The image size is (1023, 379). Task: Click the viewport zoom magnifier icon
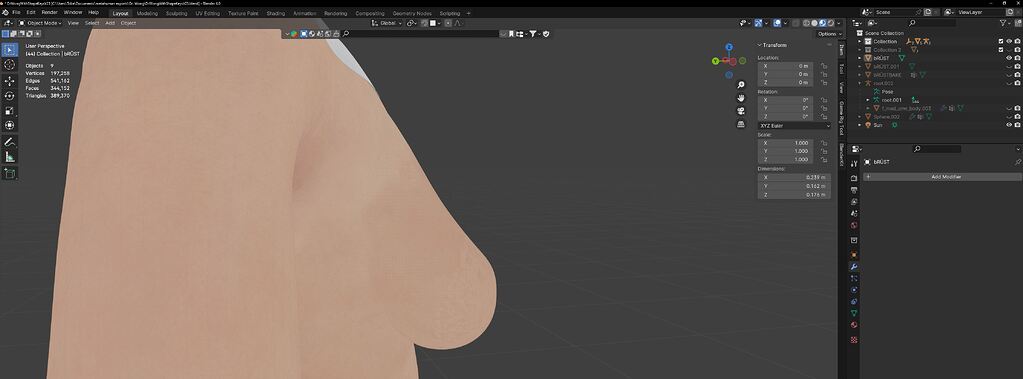[741, 85]
